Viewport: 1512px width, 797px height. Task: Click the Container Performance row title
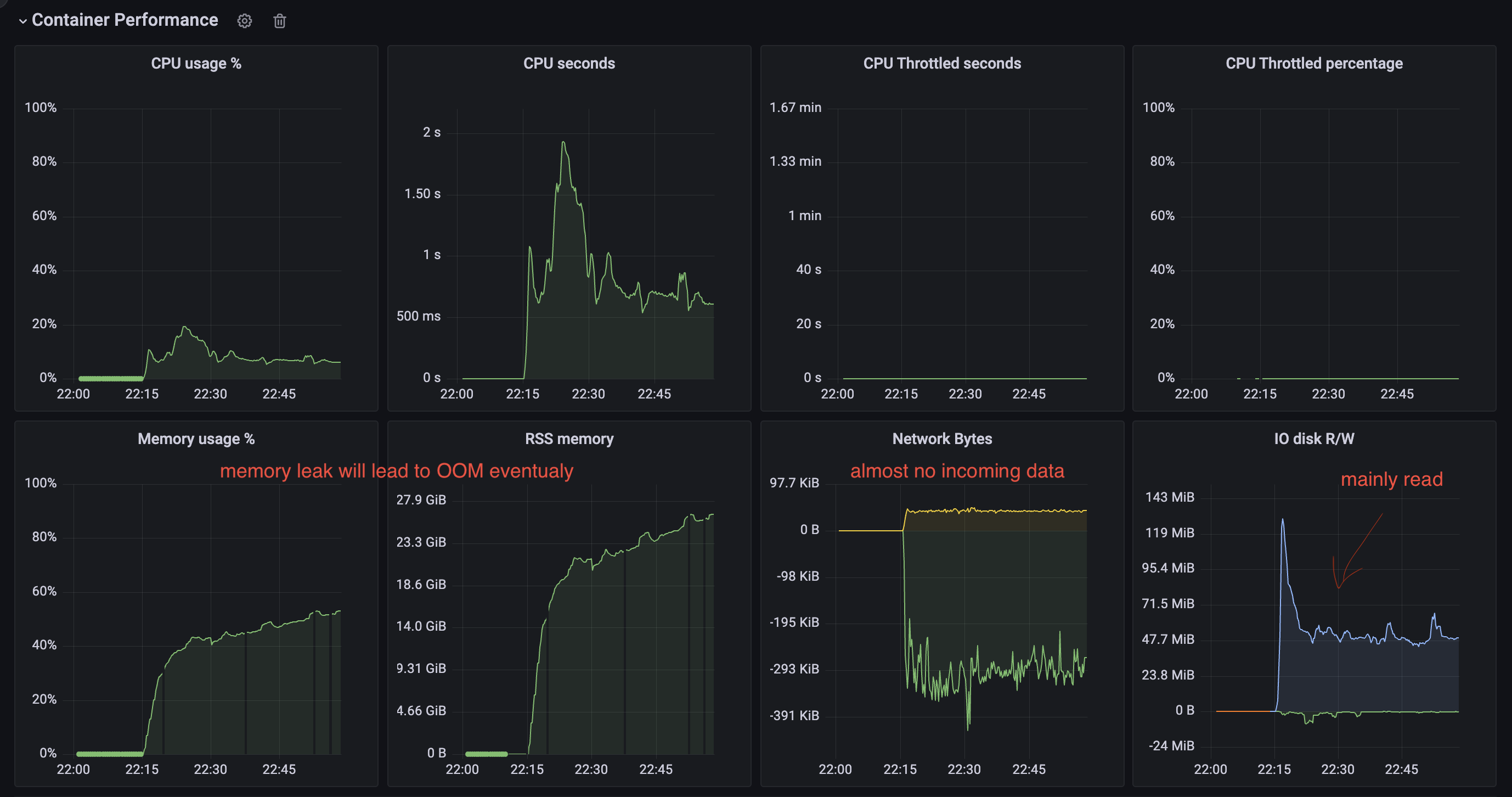125,20
